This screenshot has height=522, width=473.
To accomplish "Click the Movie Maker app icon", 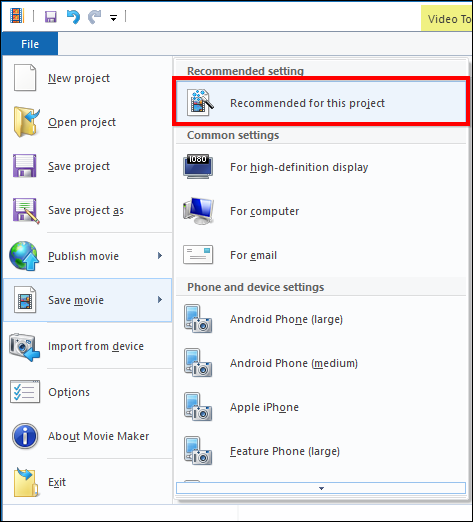I will click(17, 16).
